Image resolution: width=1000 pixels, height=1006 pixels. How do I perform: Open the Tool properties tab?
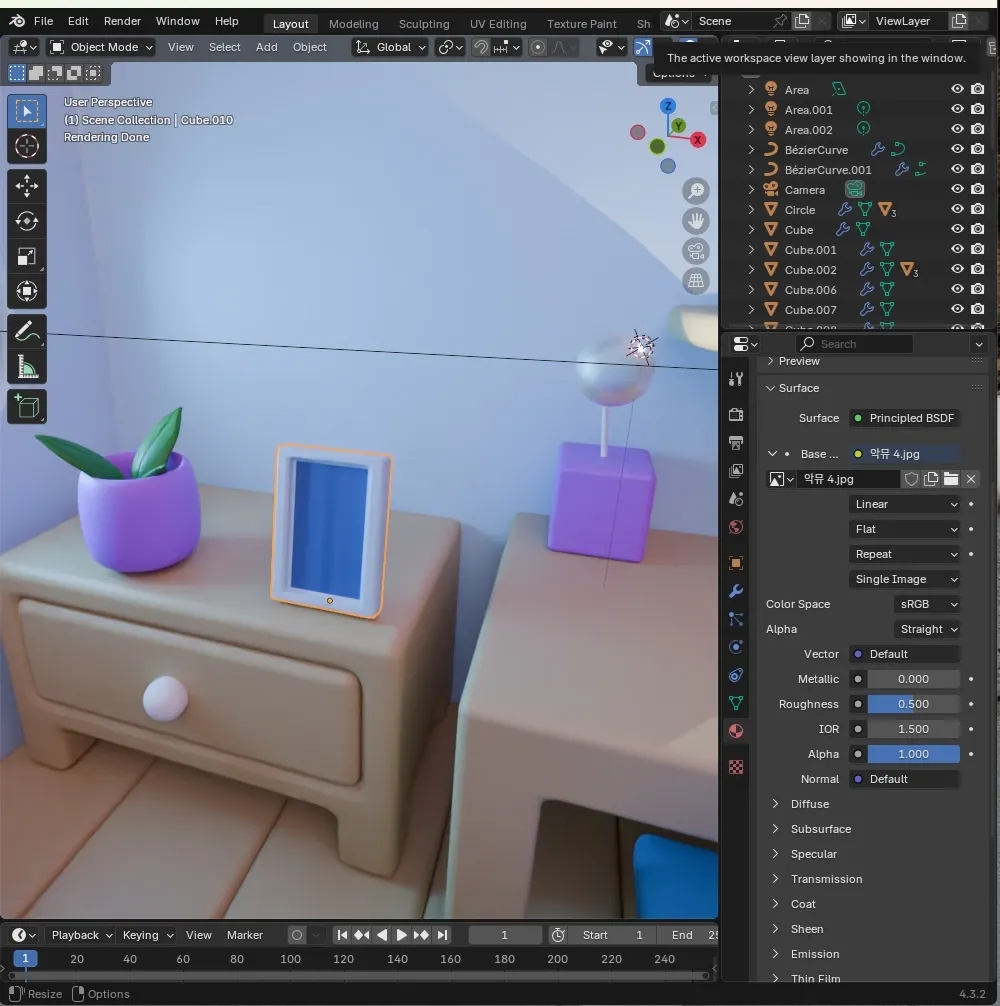point(736,379)
